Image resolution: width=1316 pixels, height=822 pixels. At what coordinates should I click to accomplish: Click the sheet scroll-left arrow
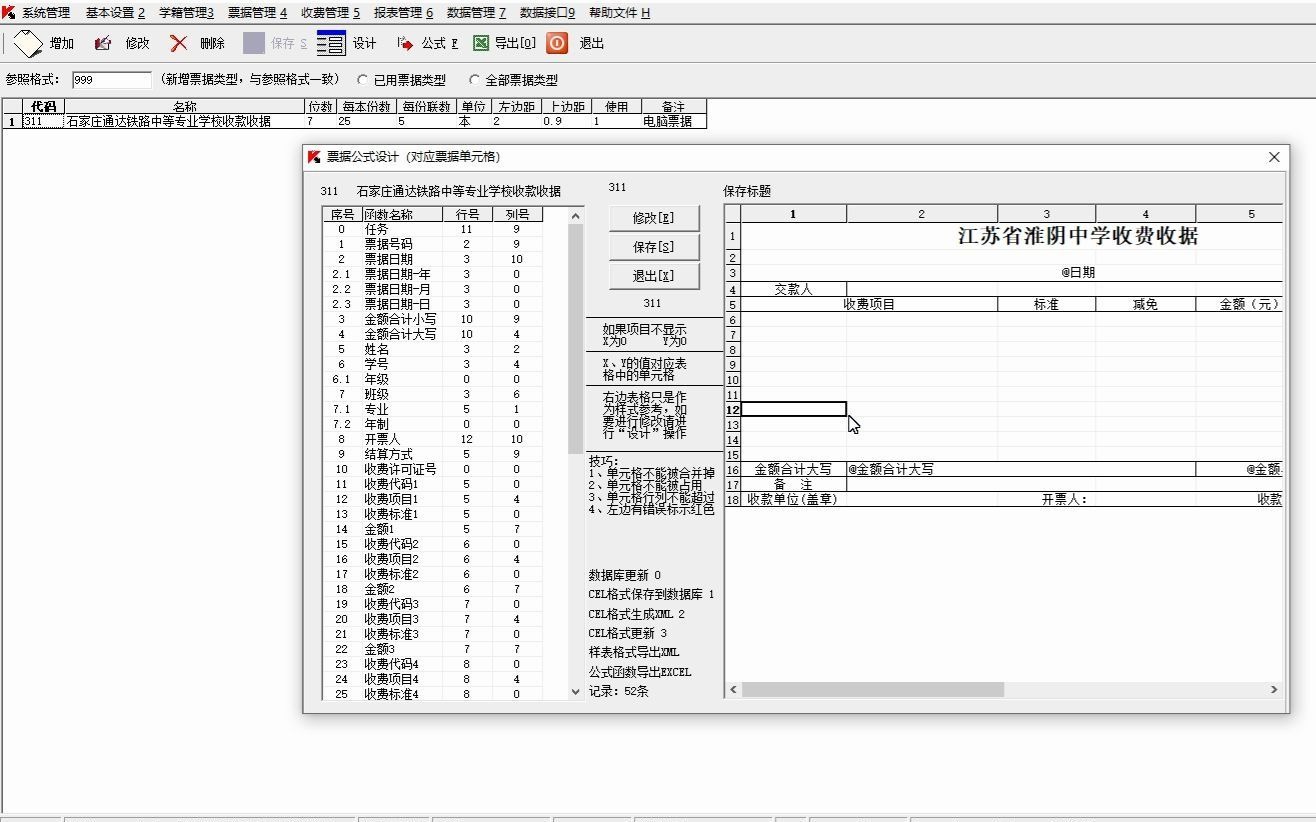(733, 689)
